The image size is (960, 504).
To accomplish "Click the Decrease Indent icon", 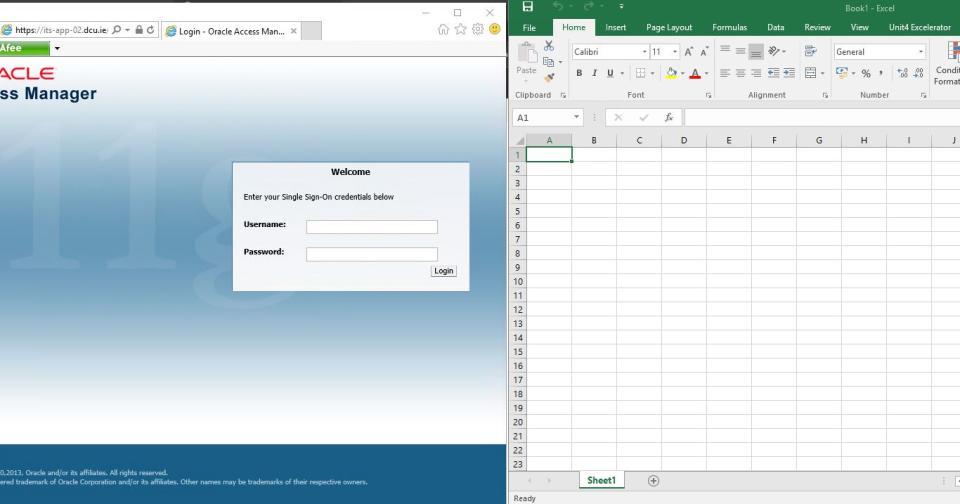I will 773,73.
